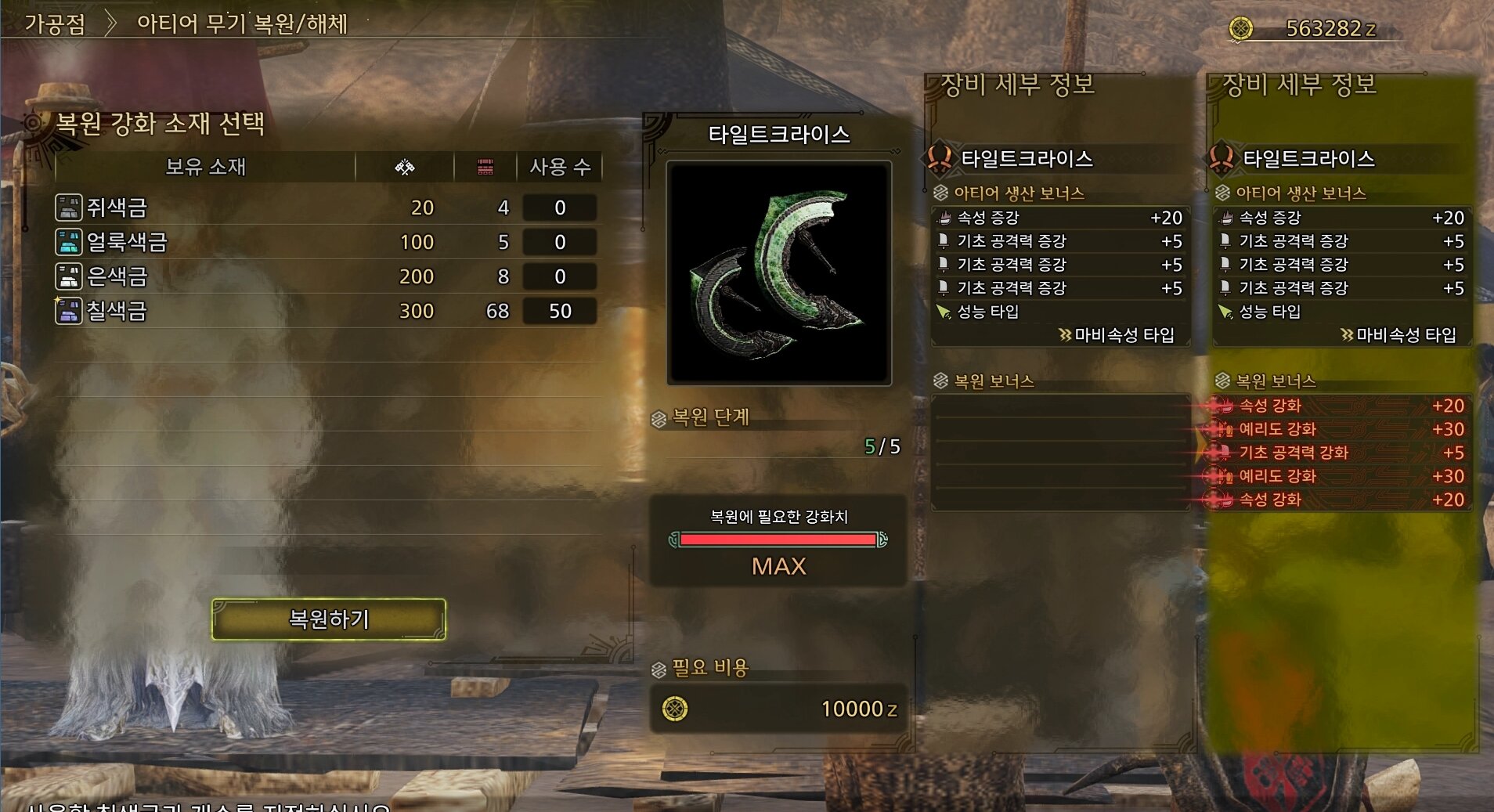Screen dimensions: 1494x812
Task: Click the red reinforcement gauge bar
Action: pos(778,540)
